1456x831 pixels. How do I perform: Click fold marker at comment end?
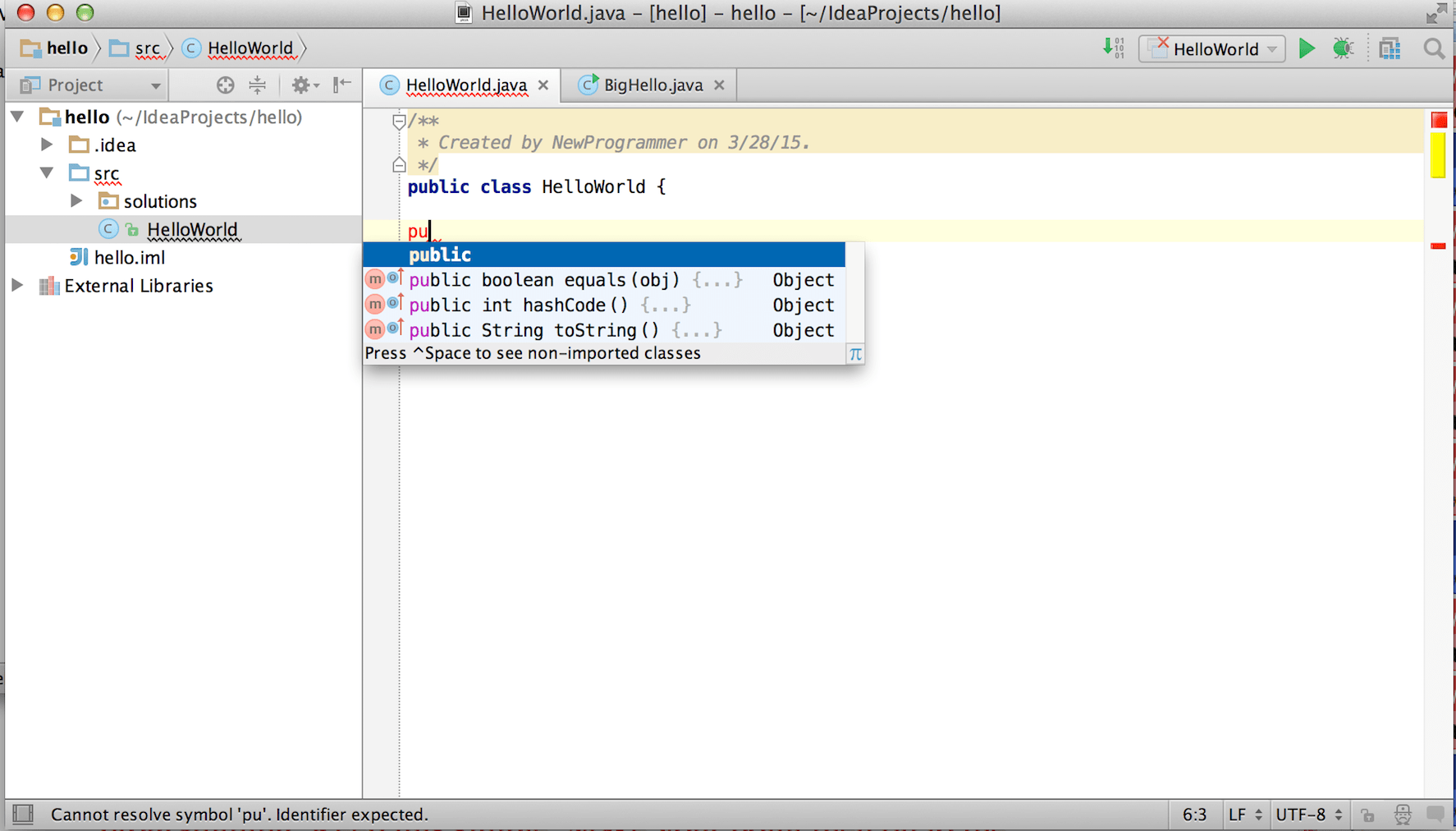pyautogui.click(x=399, y=165)
